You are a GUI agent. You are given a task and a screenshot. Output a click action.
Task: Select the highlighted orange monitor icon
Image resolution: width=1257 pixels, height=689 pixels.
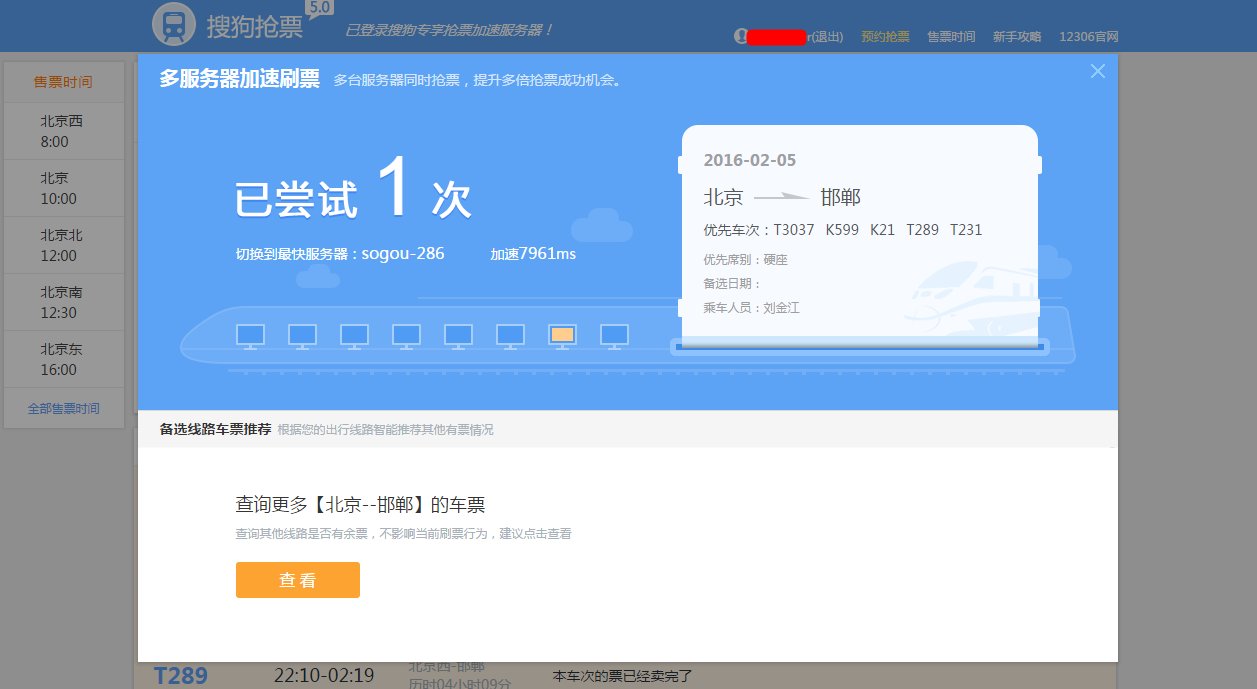coord(562,335)
